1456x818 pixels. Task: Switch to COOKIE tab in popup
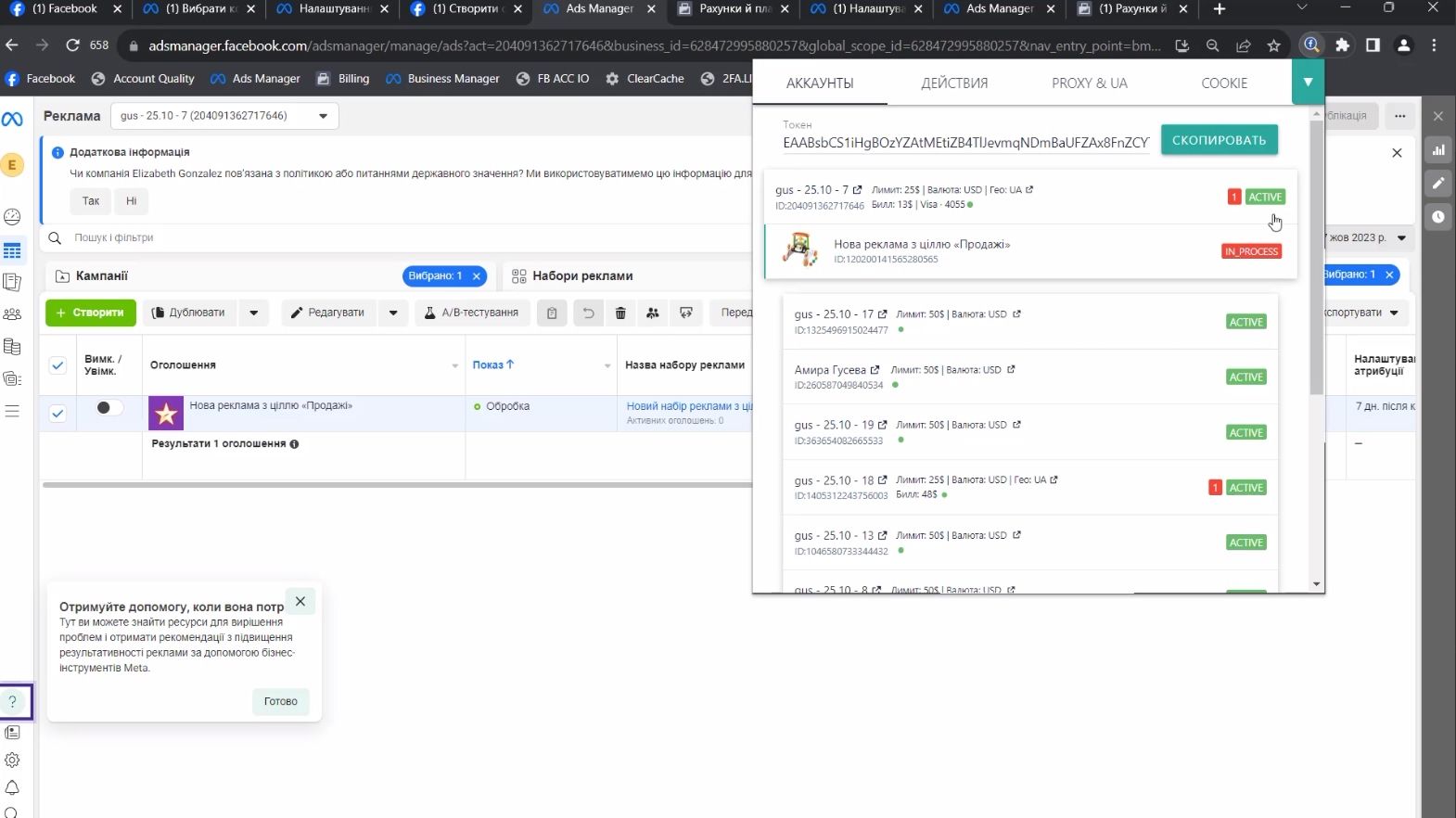[x=1224, y=83]
